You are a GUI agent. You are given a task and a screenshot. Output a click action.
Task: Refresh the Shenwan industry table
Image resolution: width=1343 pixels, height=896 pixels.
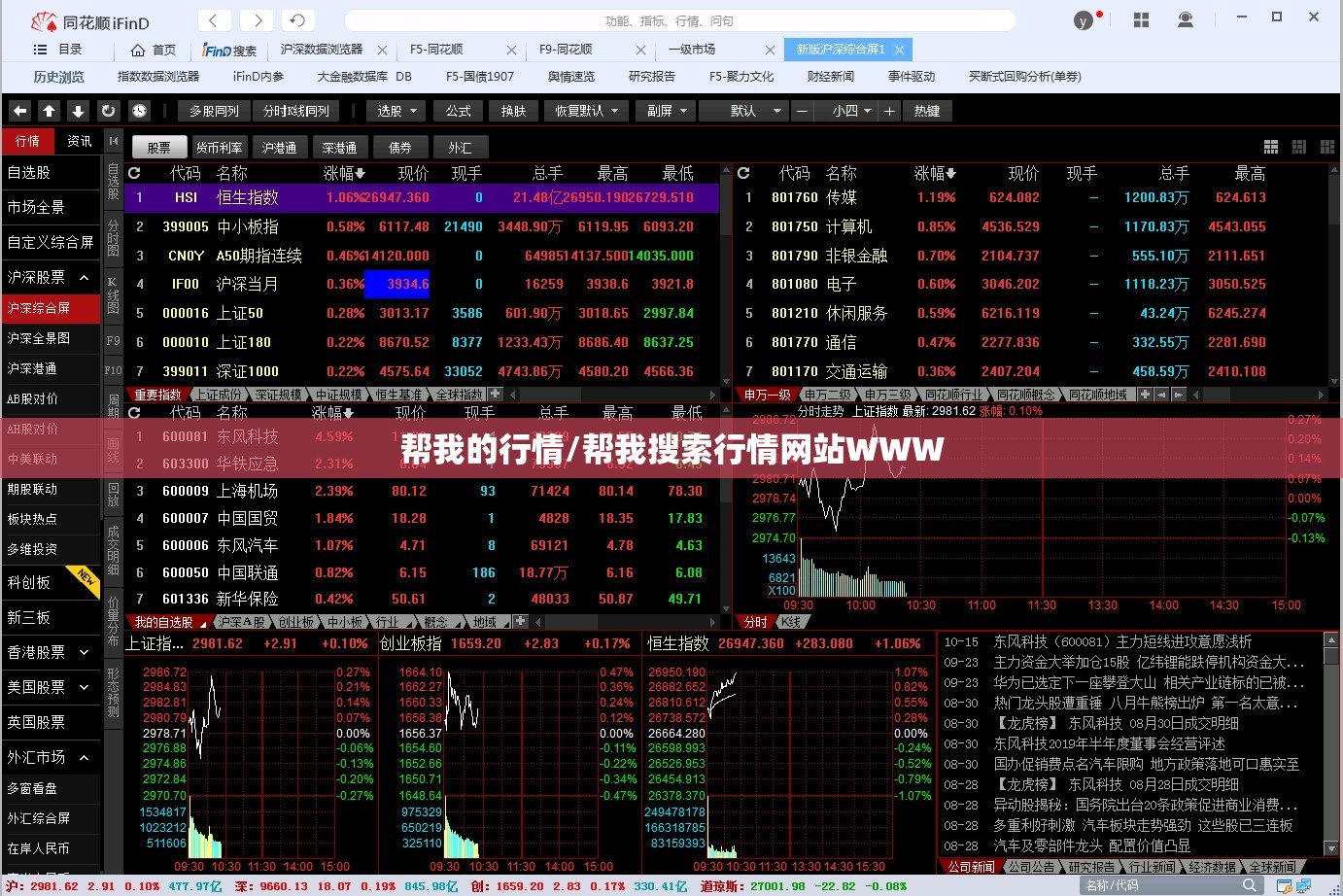click(743, 173)
